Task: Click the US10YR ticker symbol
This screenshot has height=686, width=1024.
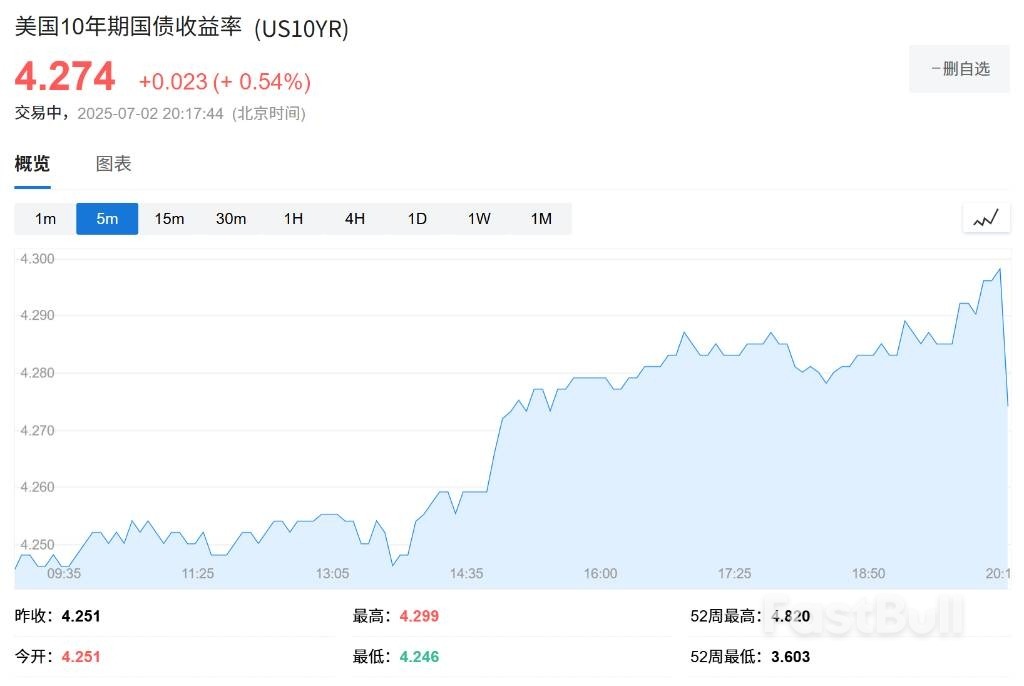Action: point(301,29)
